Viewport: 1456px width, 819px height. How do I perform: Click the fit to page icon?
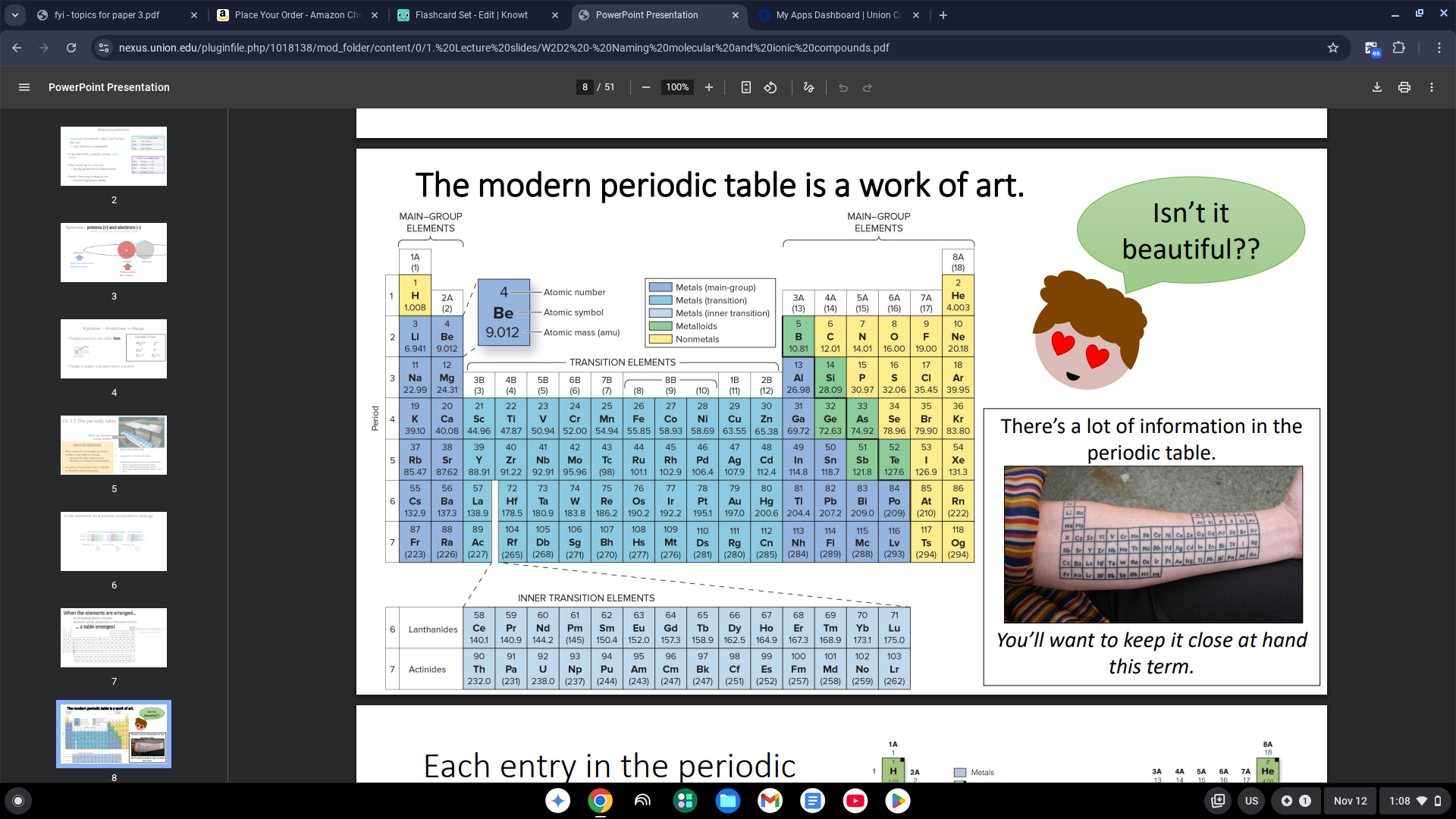point(745,87)
